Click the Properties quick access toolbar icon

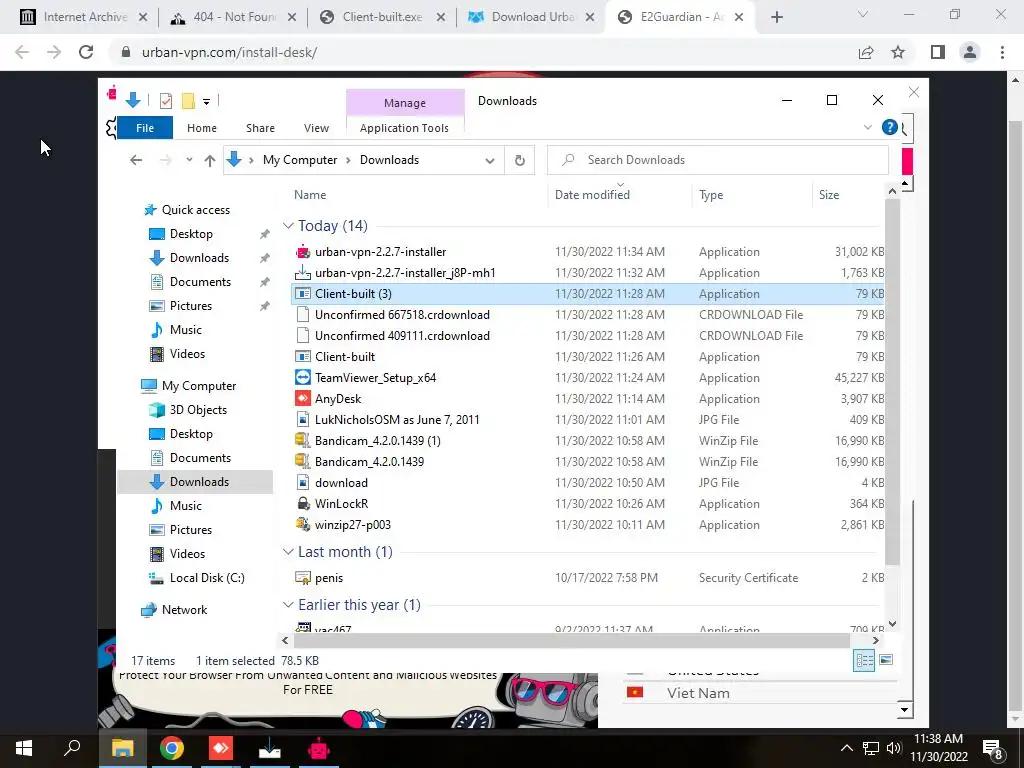166,101
